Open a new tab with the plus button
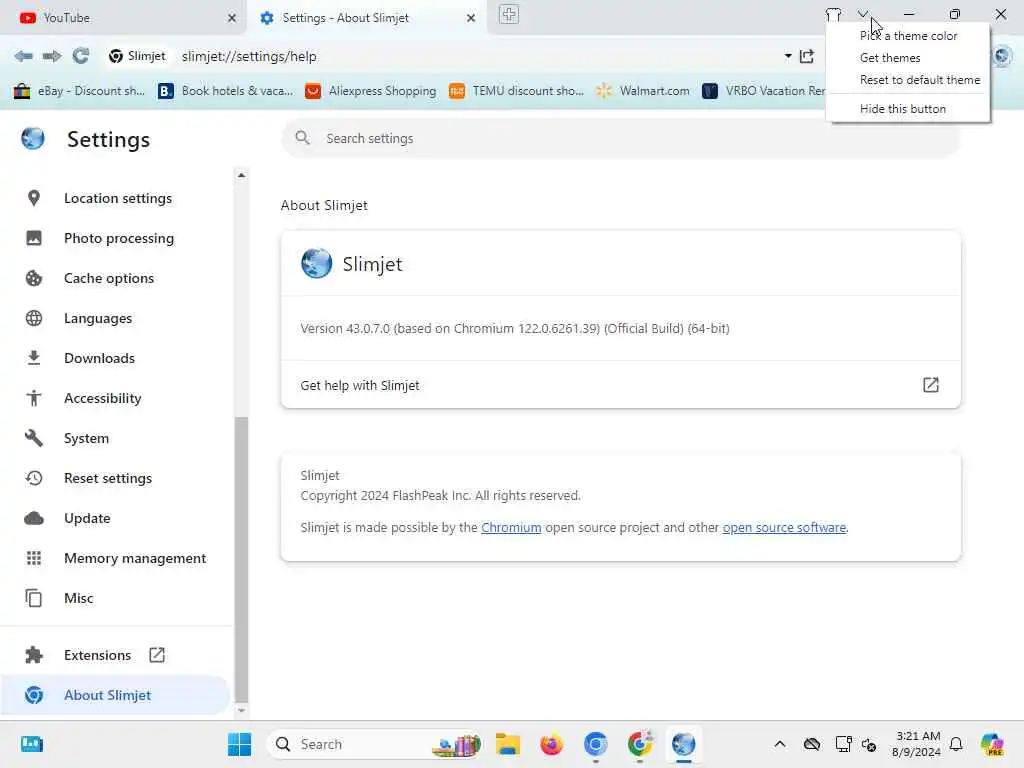The height and width of the screenshot is (768, 1024). pyautogui.click(x=509, y=14)
